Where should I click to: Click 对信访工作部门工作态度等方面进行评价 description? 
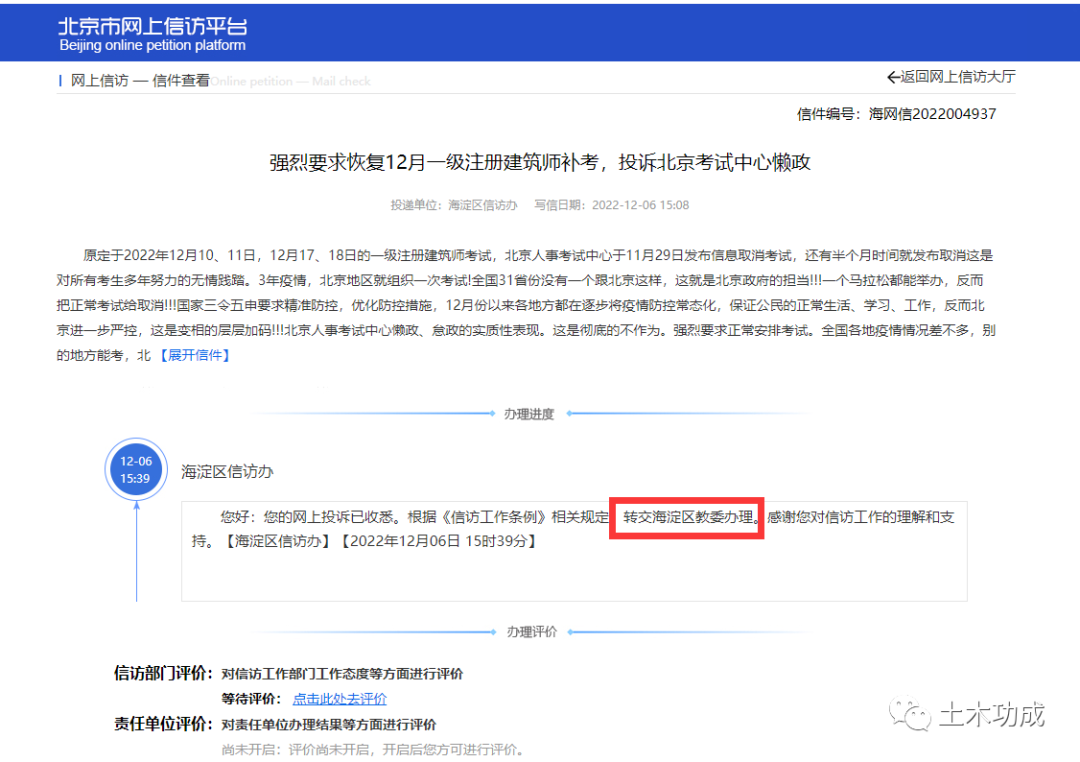coord(342,674)
